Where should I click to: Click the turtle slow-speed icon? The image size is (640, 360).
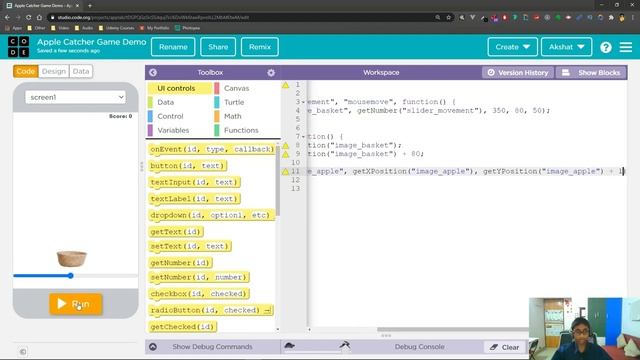click(289, 346)
